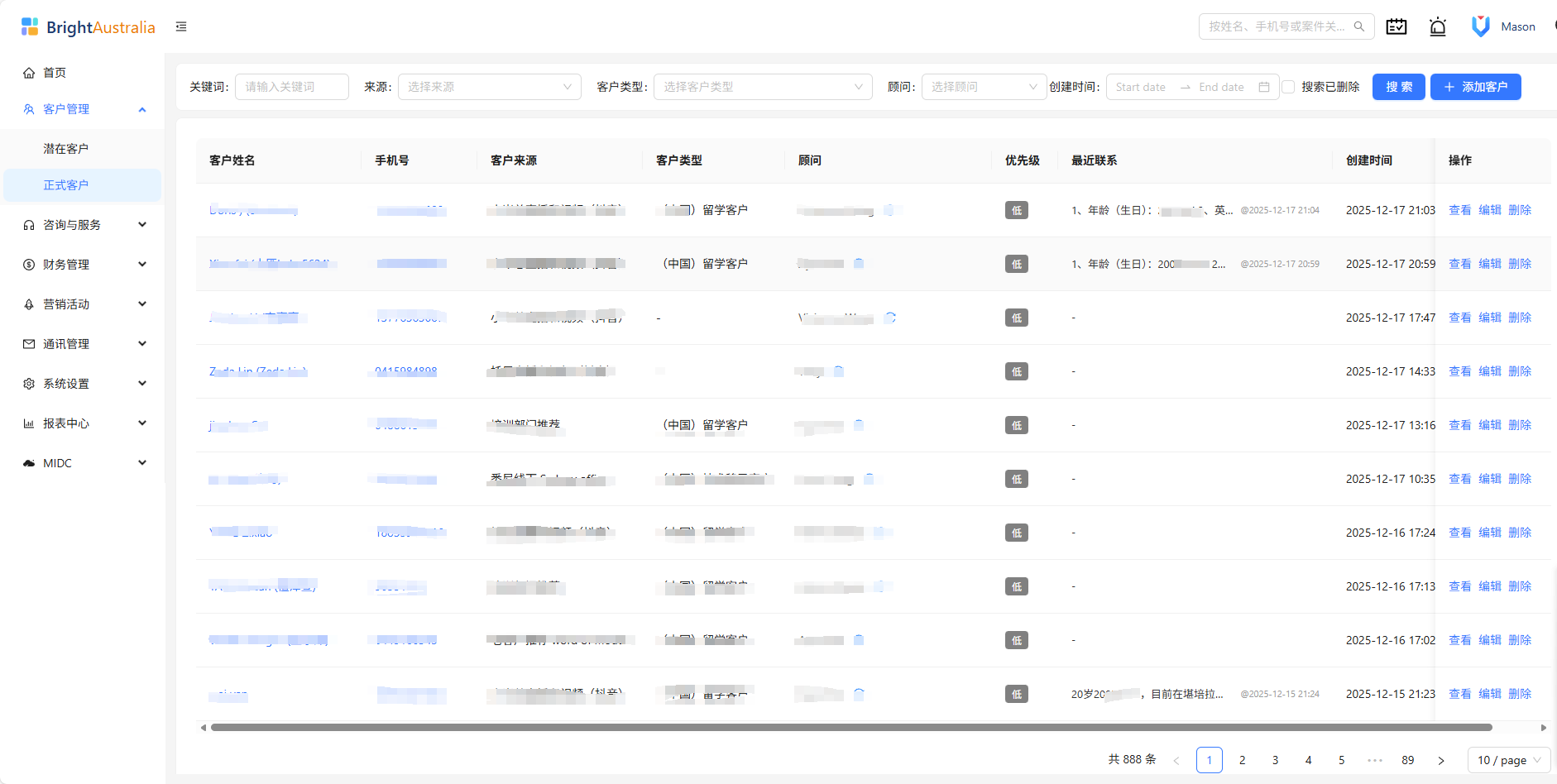The height and width of the screenshot is (784, 1557).
Task: Click the 系统设置 gear icon
Action: point(28,383)
